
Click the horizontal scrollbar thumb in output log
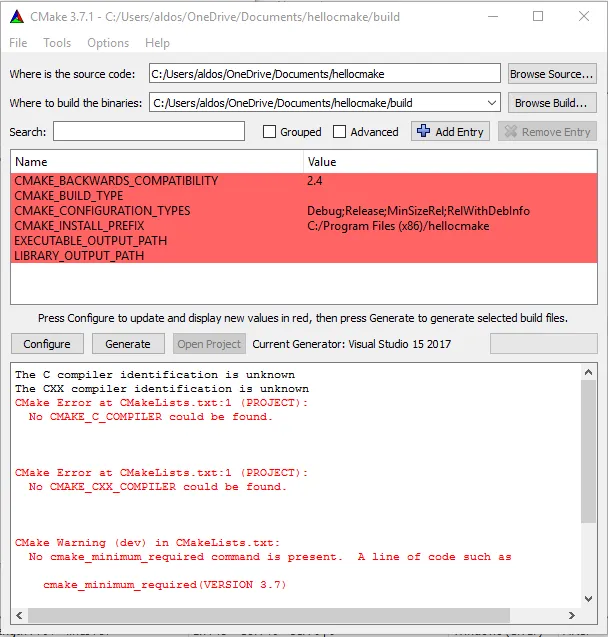pyautogui.click(x=268, y=615)
